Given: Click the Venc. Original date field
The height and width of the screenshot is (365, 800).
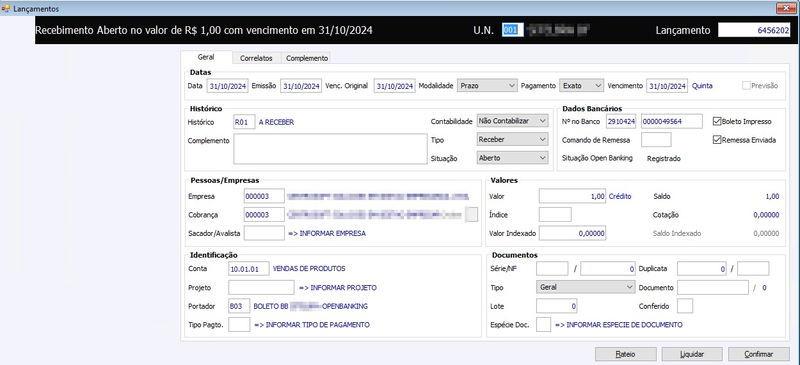Looking at the screenshot, I should click(x=394, y=86).
